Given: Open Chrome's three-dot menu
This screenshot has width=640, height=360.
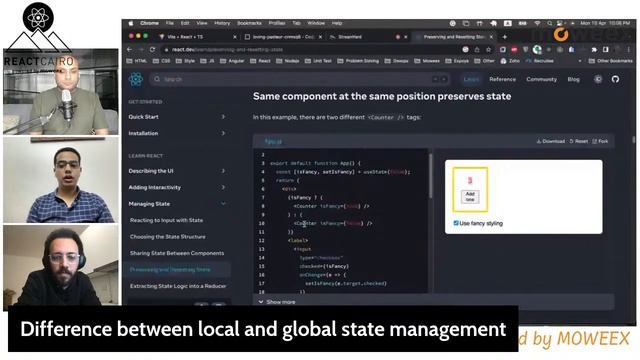Looking at the screenshot, I should tap(629, 49).
